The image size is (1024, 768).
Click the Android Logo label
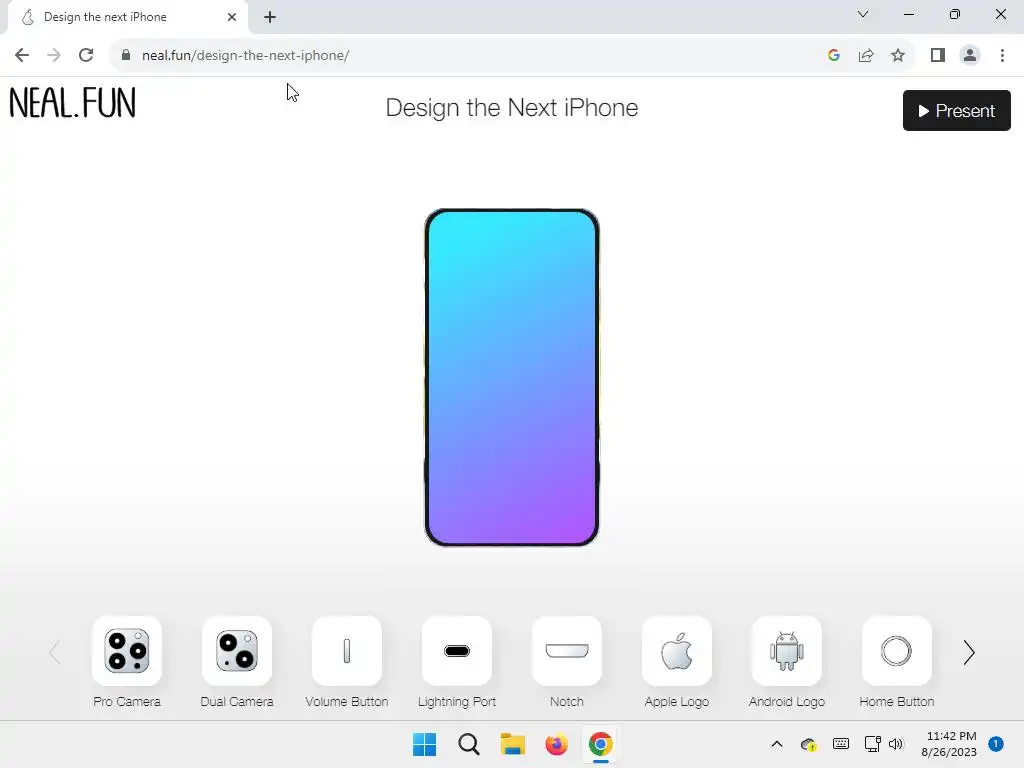click(x=787, y=701)
